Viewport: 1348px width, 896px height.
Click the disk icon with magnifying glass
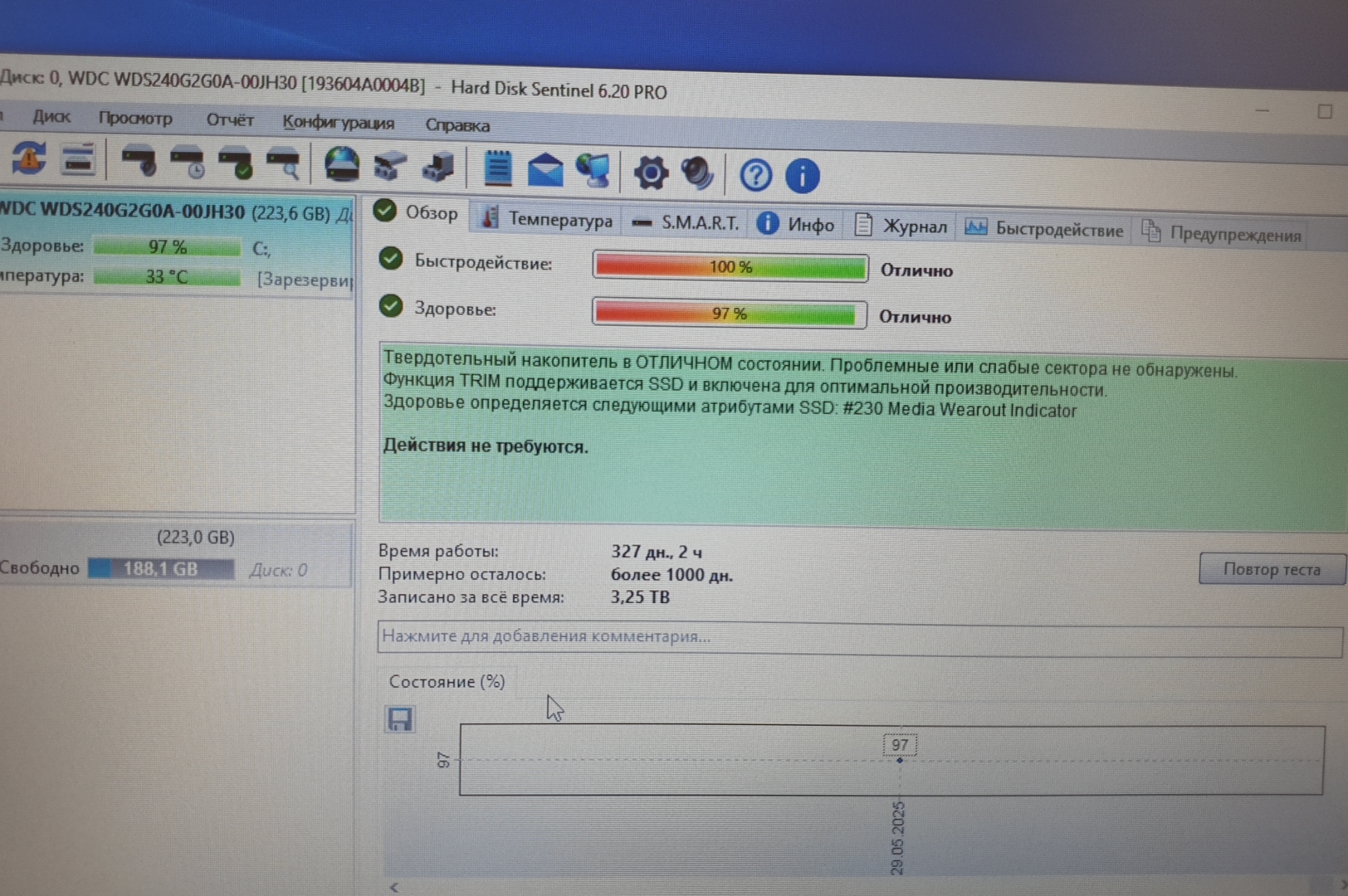[284, 164]
